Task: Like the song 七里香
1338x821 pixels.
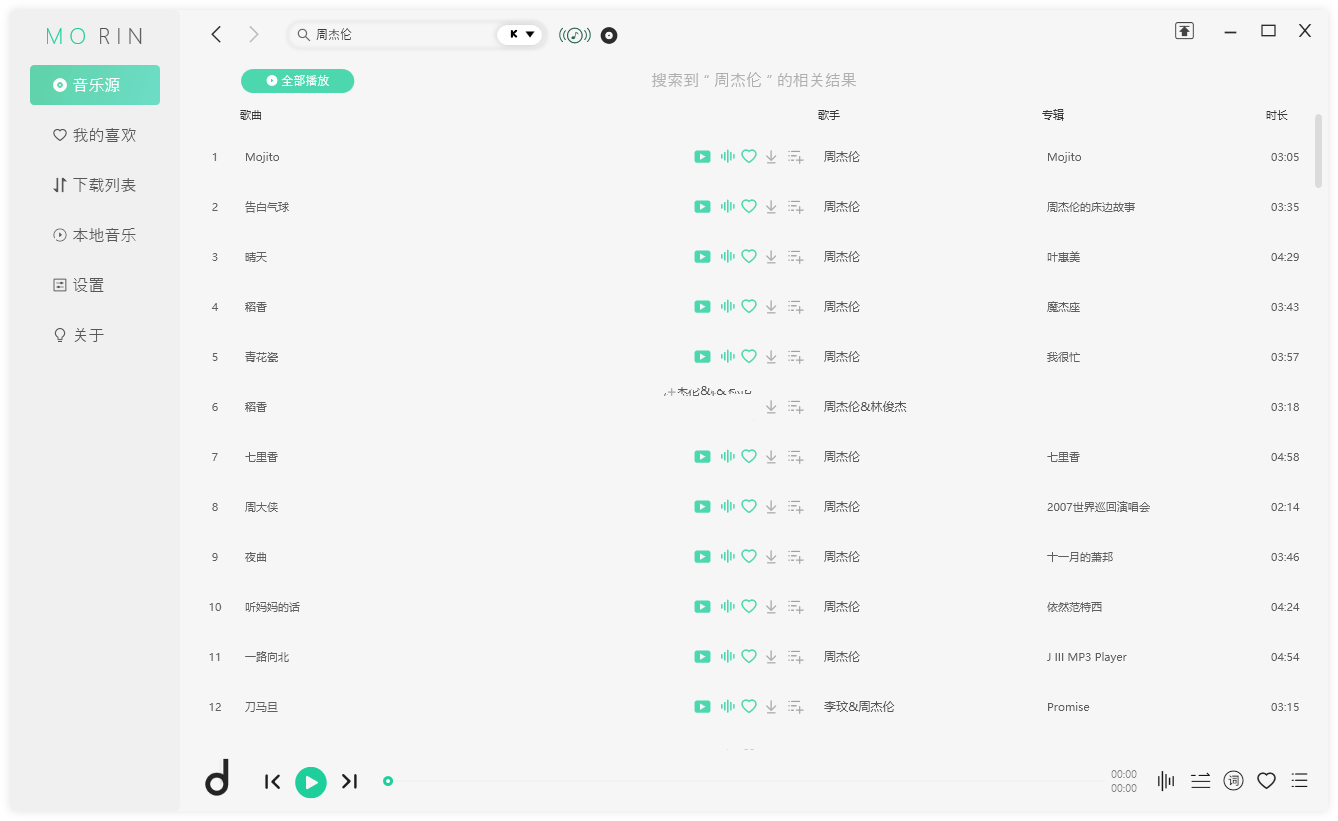Action: [x=749, y=457]
